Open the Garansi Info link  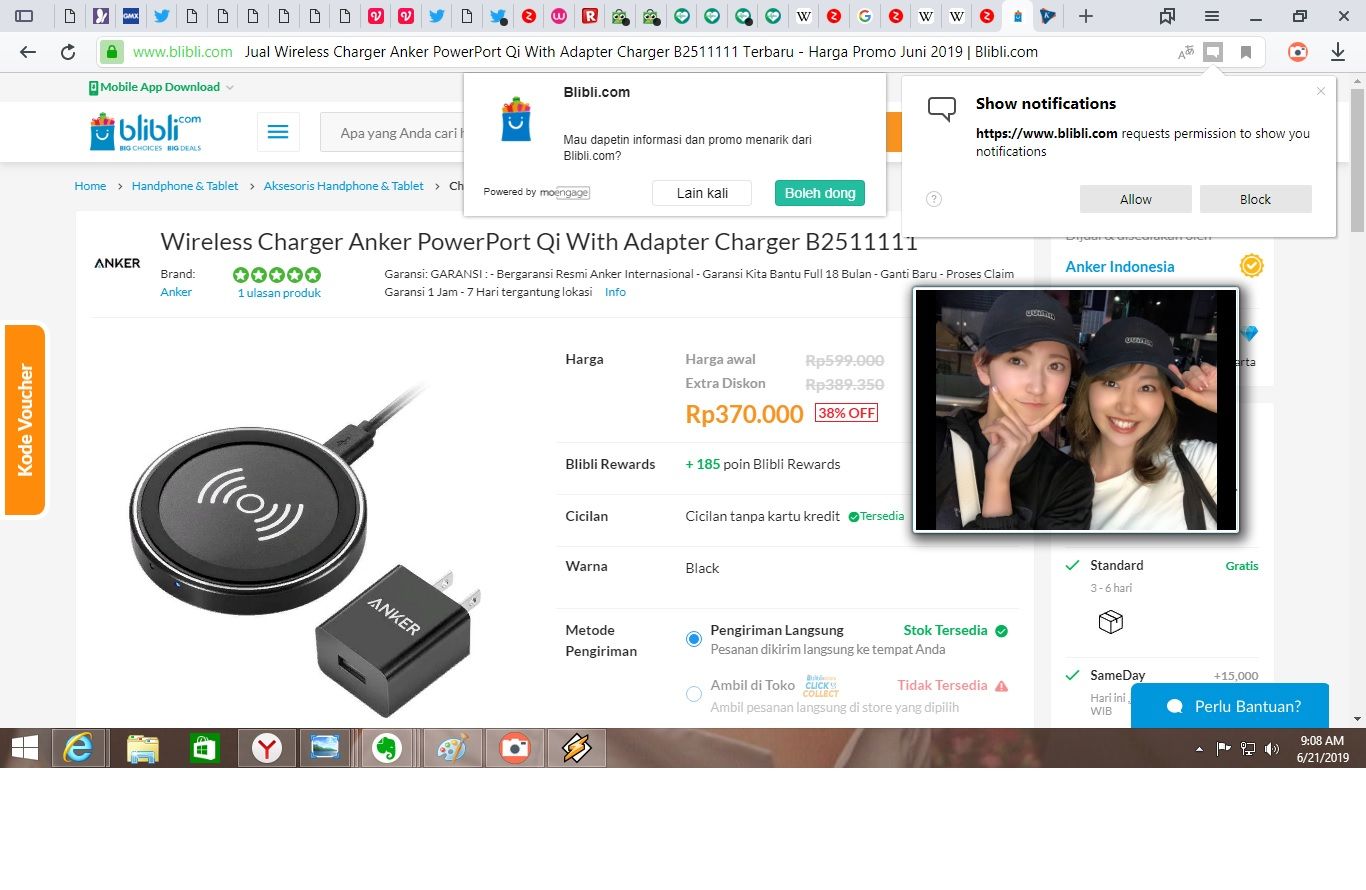click(615, 292)
